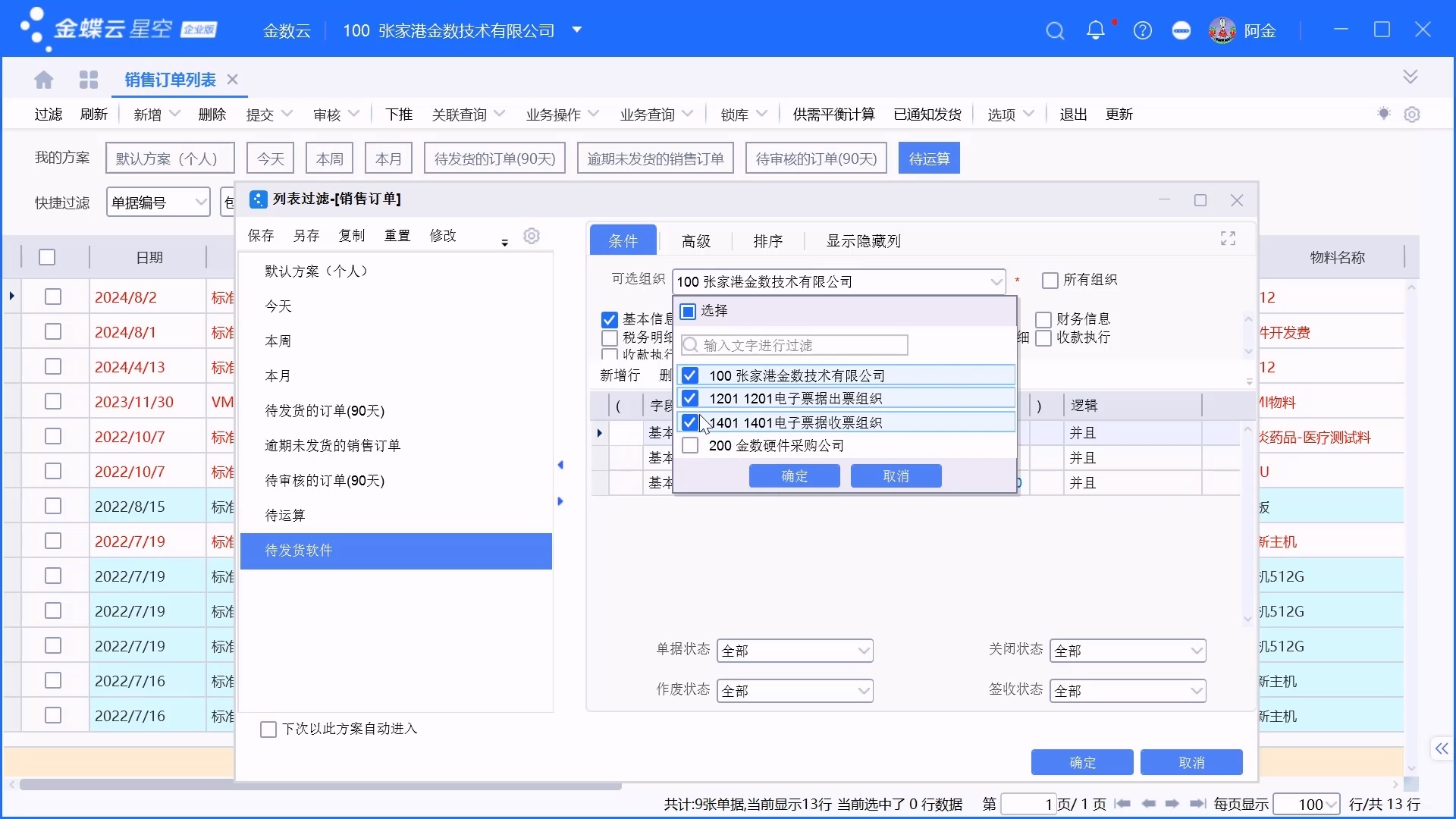Close the 列表过滤 dialog
Viewport: 1456px width, 819px height.
pos(1237,200)
